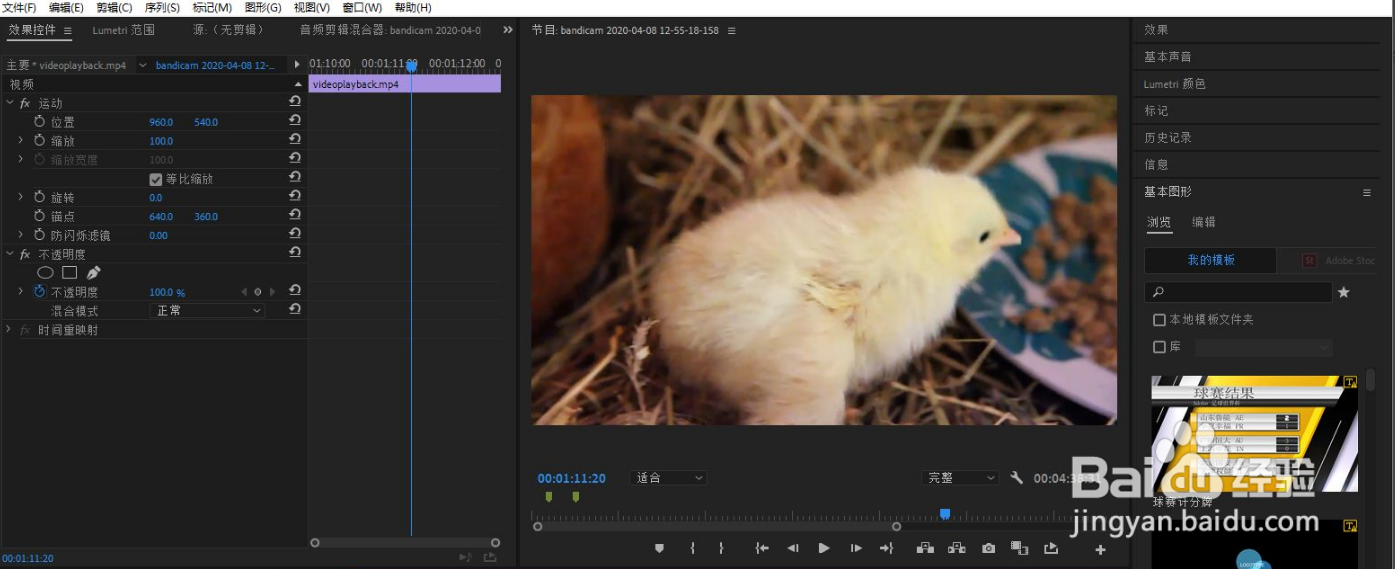Expand the 旋转 property
Viewport: 1395px width, 569px height.
20,197
